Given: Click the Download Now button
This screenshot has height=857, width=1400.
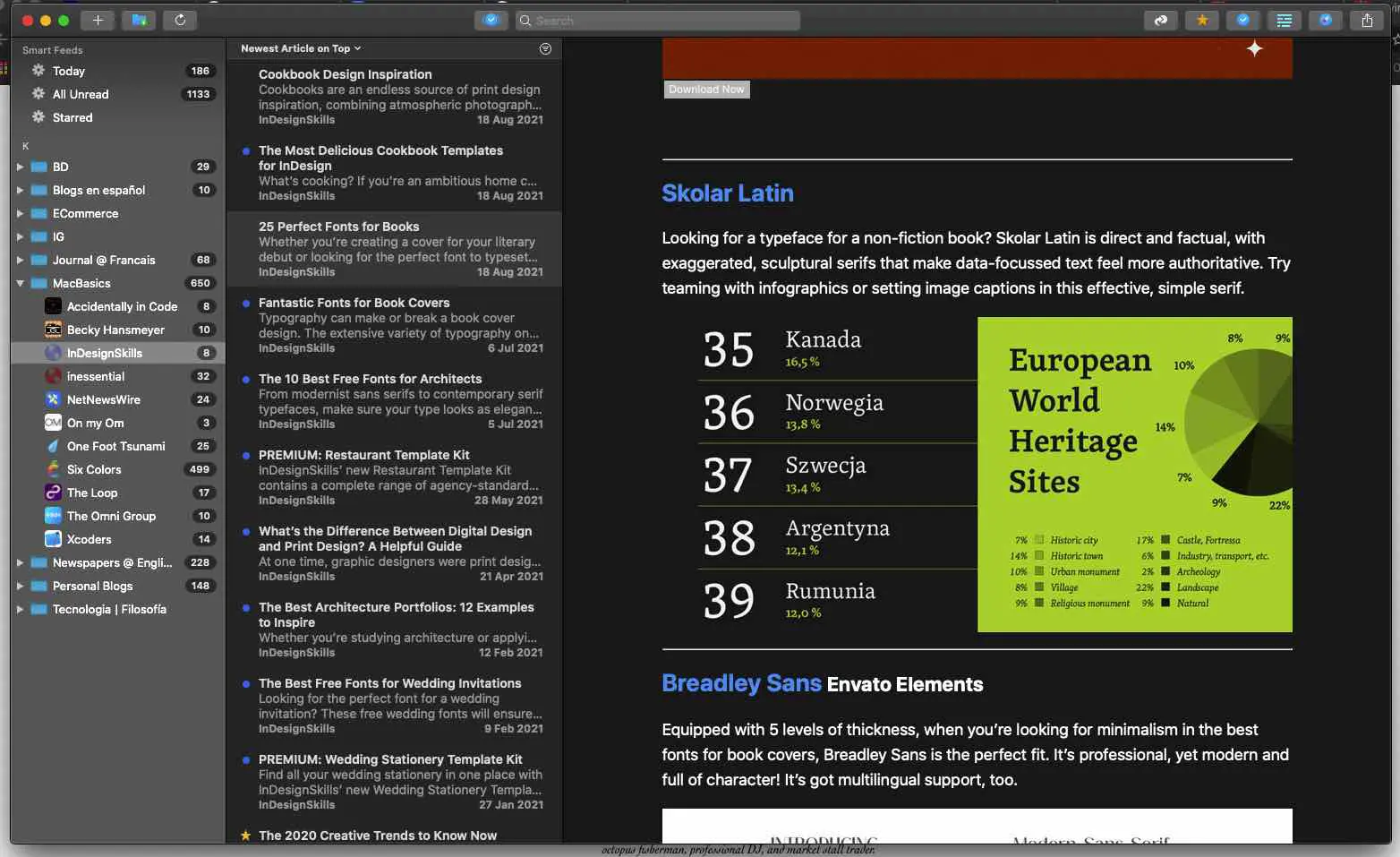Looking at the screenshot, I should (706, 90).
